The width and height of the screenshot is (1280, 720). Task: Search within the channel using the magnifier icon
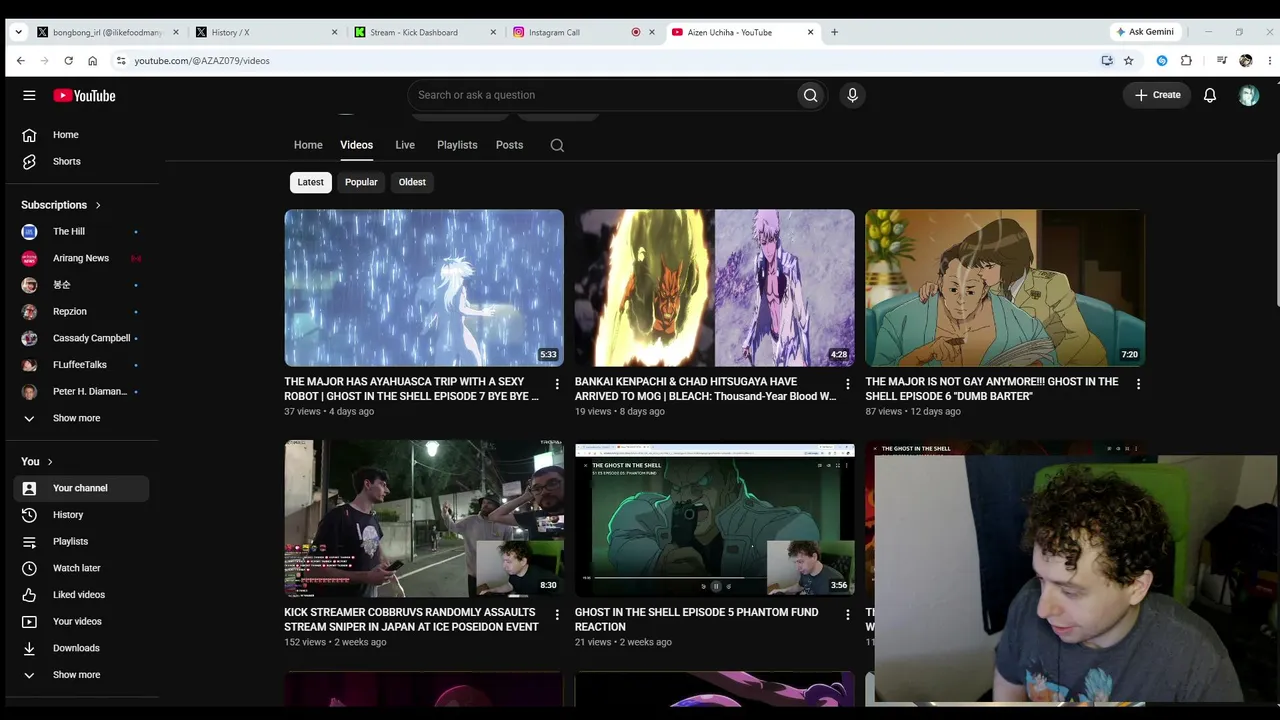(x=557, y=145)
